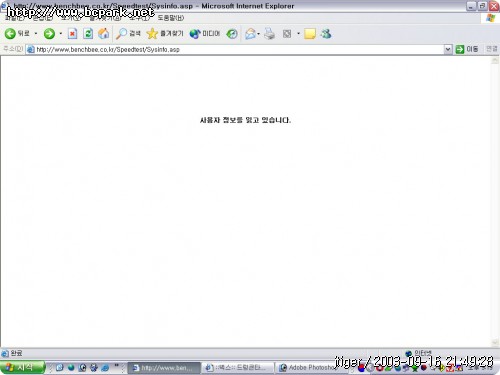Restore down the Internet Explorer window
The height and width of the screenshot is (375, 500).
482,6
